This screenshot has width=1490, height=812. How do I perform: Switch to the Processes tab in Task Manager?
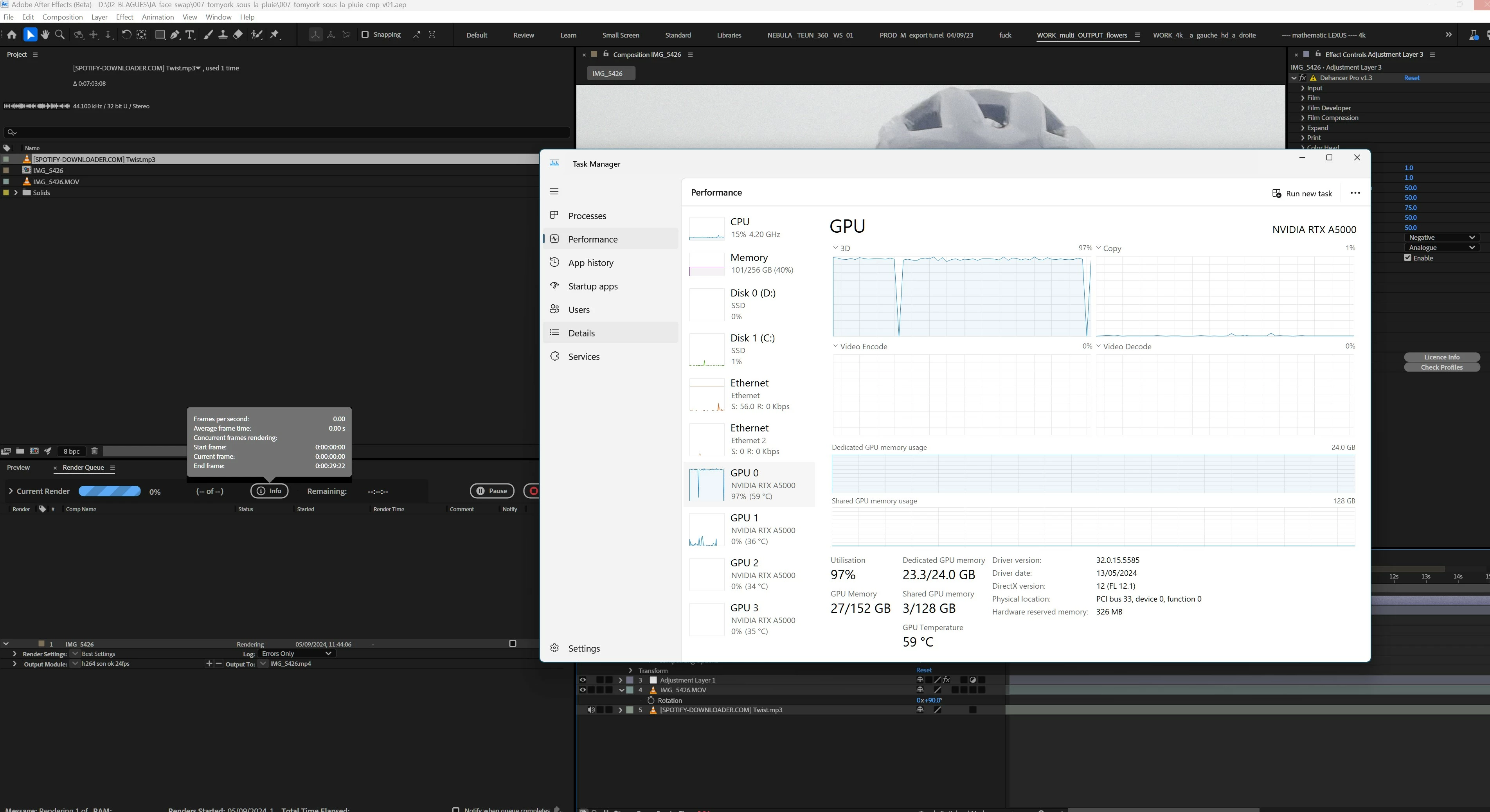pos(587,216)
